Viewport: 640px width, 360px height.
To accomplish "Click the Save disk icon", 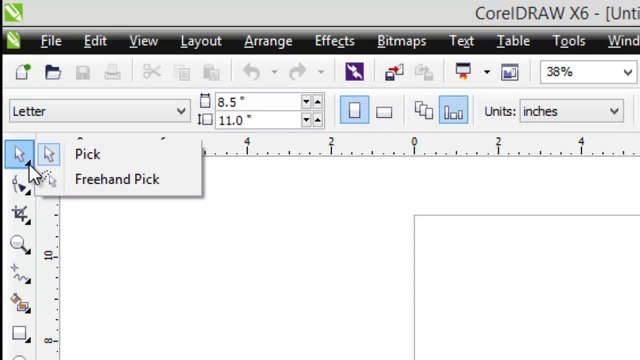I will 83,73.
